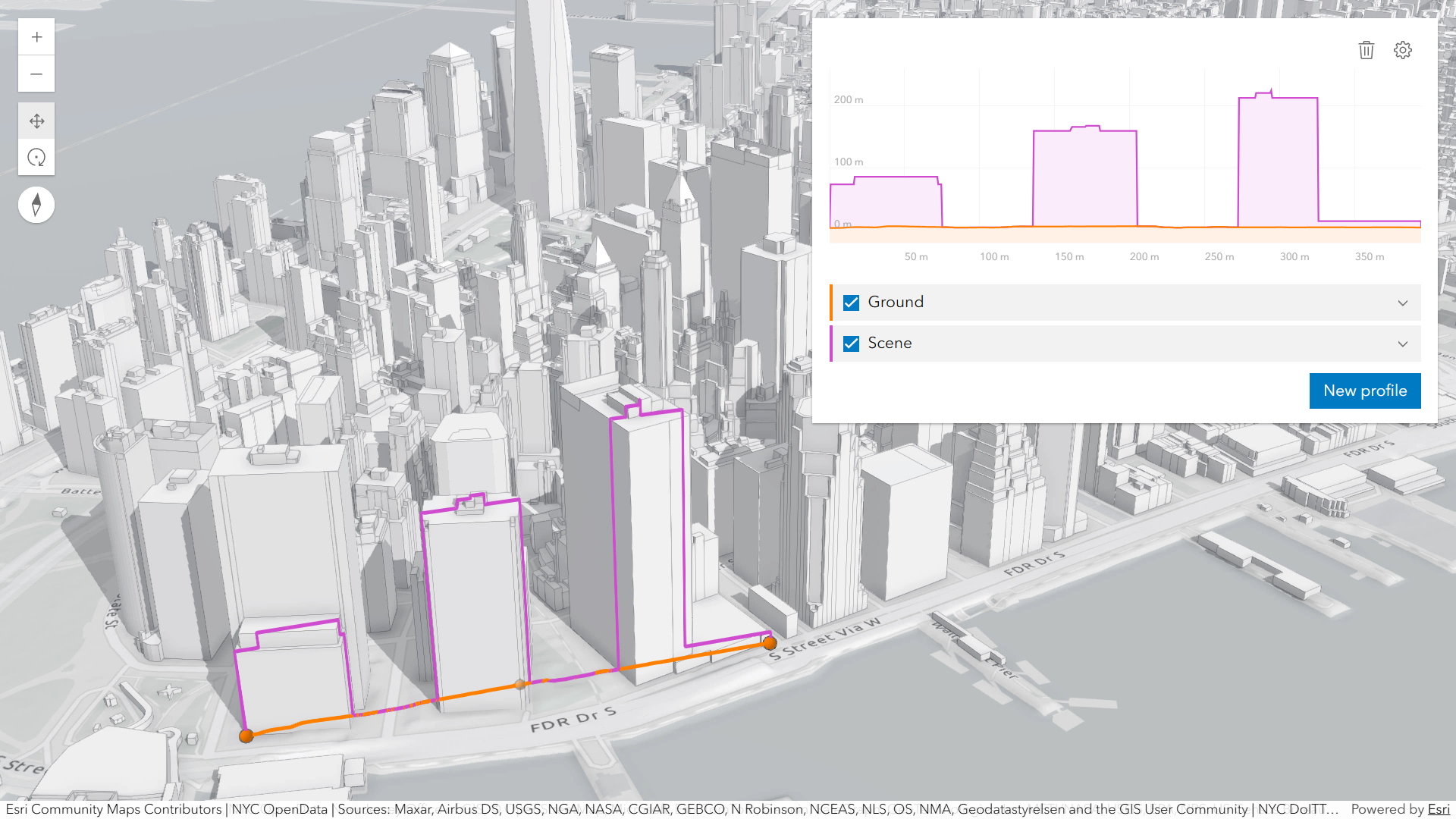Reset map orientation with the compass

tap(36, 204)
